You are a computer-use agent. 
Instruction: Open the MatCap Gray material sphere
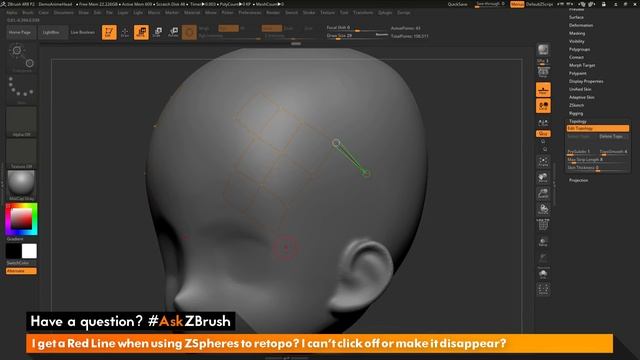[21, 186]
